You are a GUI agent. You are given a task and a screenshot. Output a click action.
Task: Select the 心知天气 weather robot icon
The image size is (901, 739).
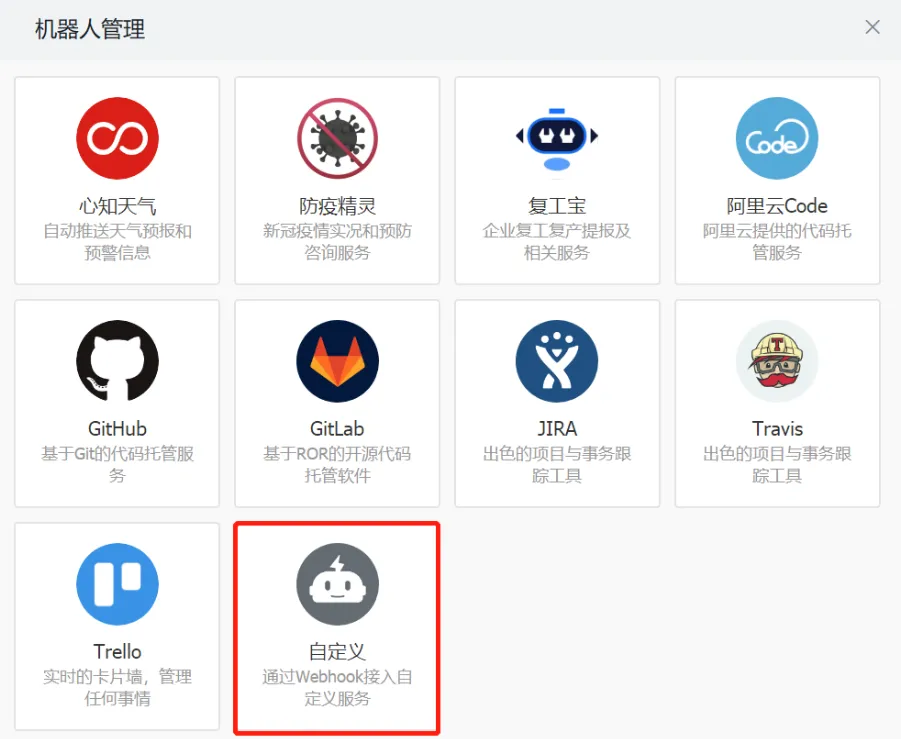[116, 138]
